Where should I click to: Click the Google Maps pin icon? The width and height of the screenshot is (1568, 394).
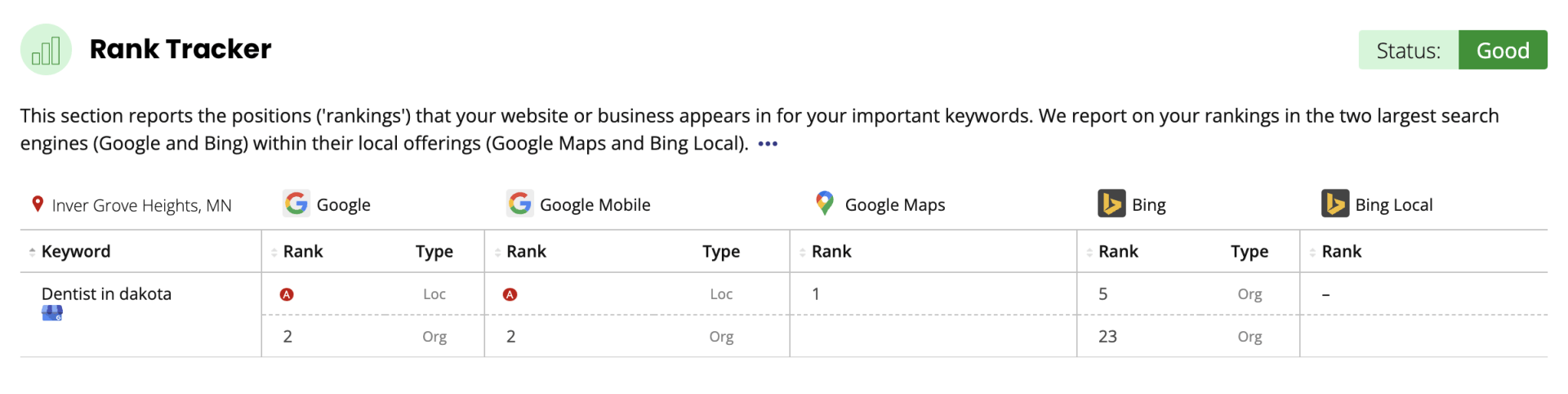coord(825,204)
